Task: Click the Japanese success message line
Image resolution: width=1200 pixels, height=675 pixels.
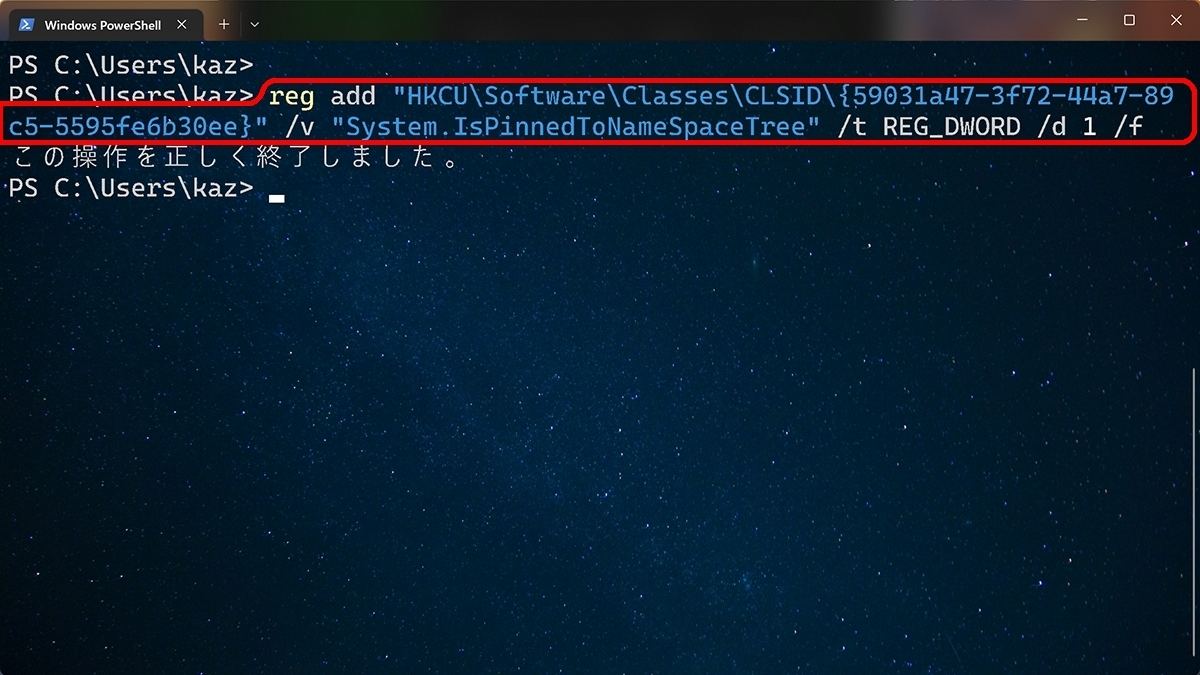Action: 237,157
